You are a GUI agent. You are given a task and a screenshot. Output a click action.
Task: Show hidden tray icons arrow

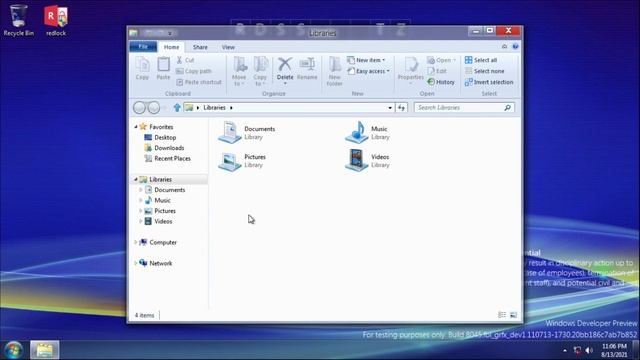565,350
